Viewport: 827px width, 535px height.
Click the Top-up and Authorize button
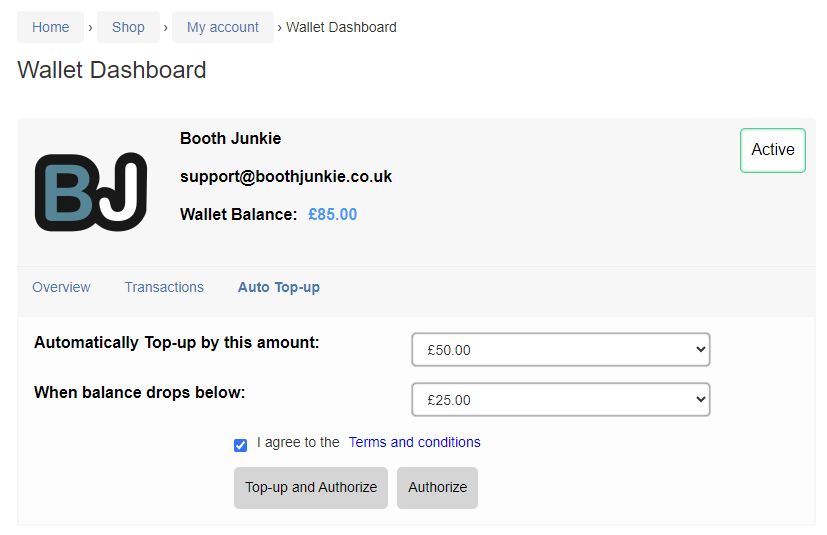[311, 488]
